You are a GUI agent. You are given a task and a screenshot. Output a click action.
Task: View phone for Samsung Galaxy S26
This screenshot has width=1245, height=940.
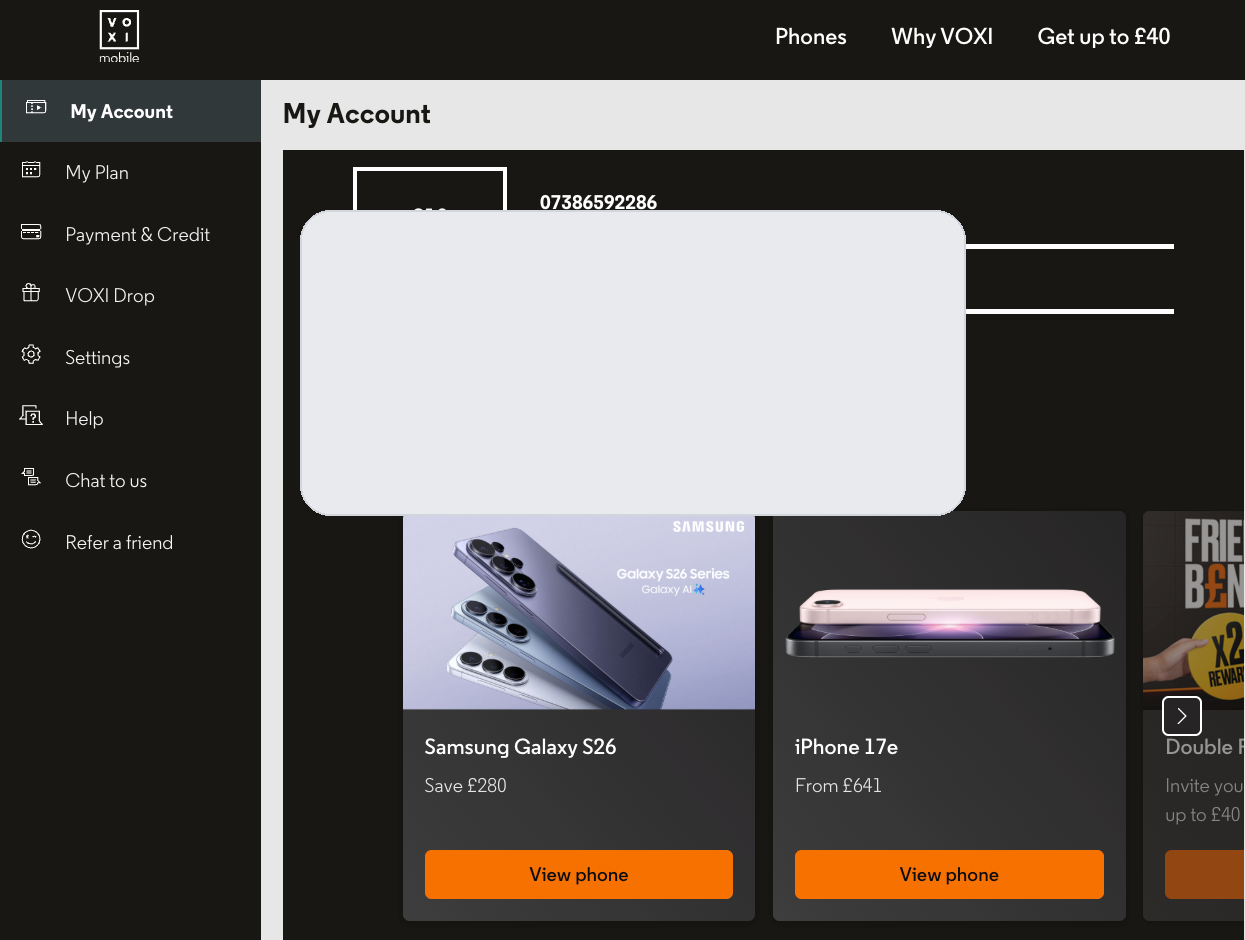[579, 874]
